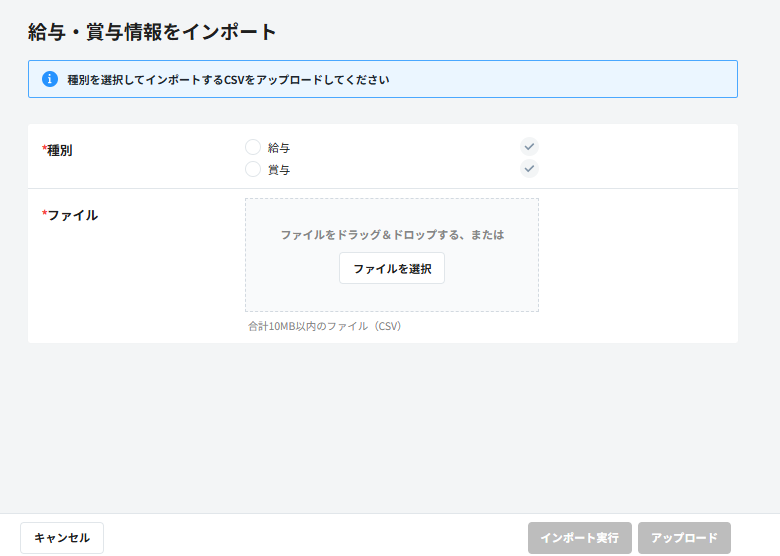Screen dimensions: 780x556
Task: Click the red required asterisk beside 種別
Action: (44, 150)
